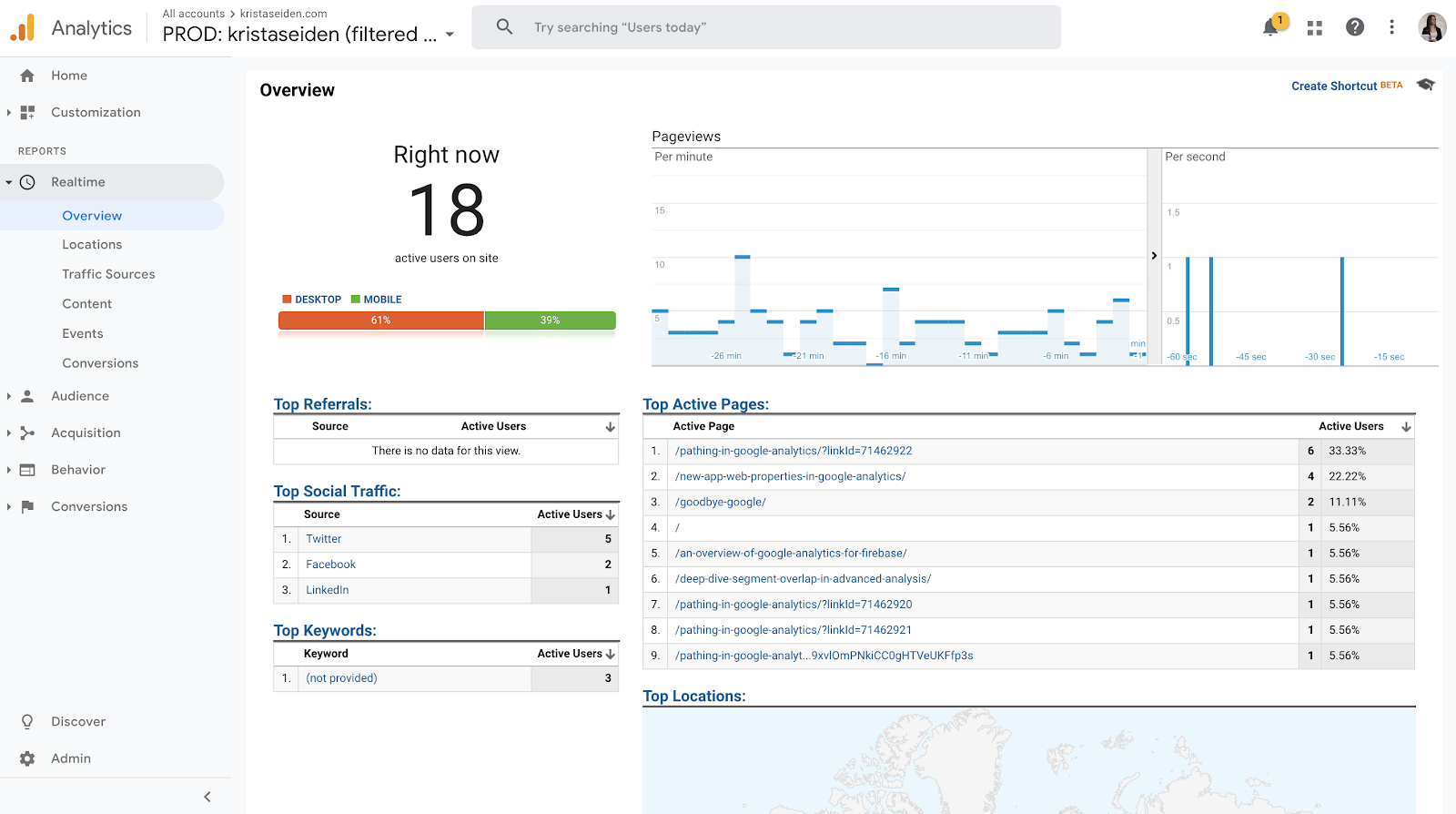Expand the Conversions section arrow
This screenshot has width=1456, height=814.
(9, 507)
